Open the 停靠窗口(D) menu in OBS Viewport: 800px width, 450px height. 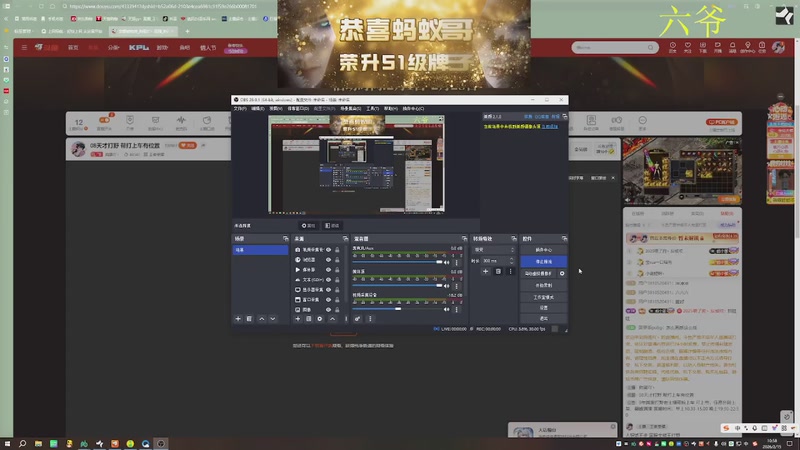298,109
